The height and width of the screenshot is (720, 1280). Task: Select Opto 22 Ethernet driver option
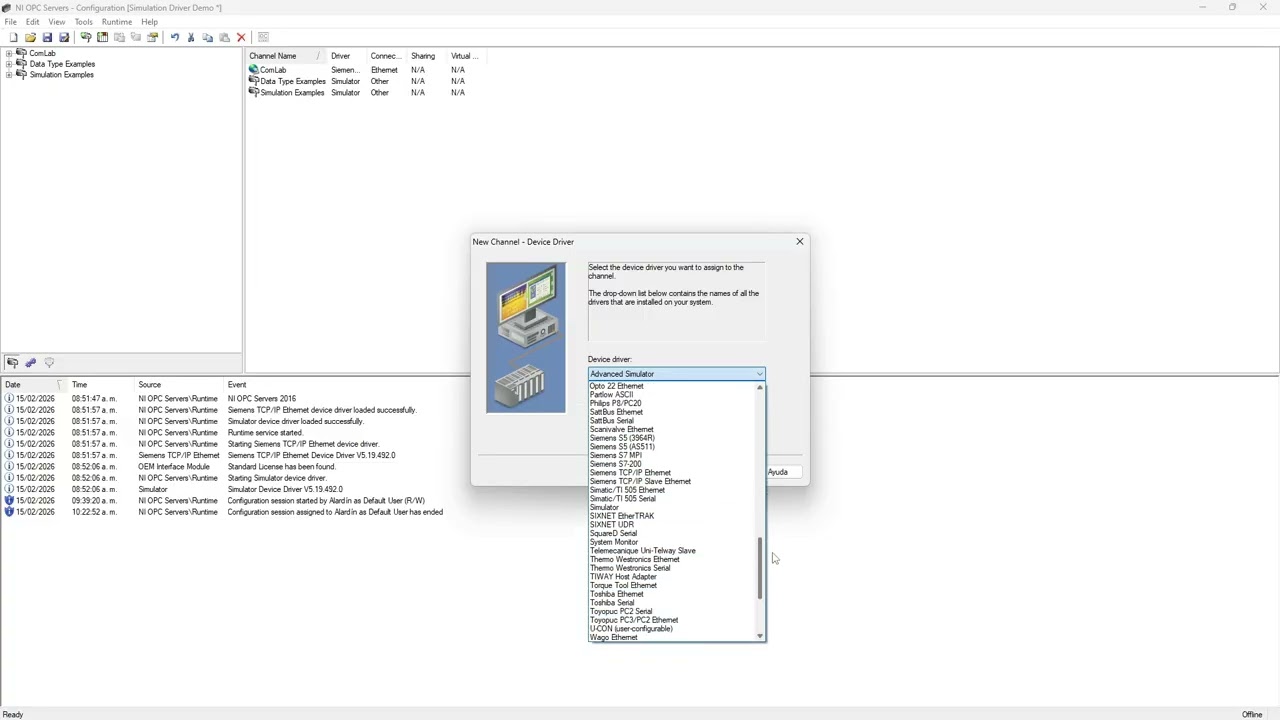tap(616, 386)
